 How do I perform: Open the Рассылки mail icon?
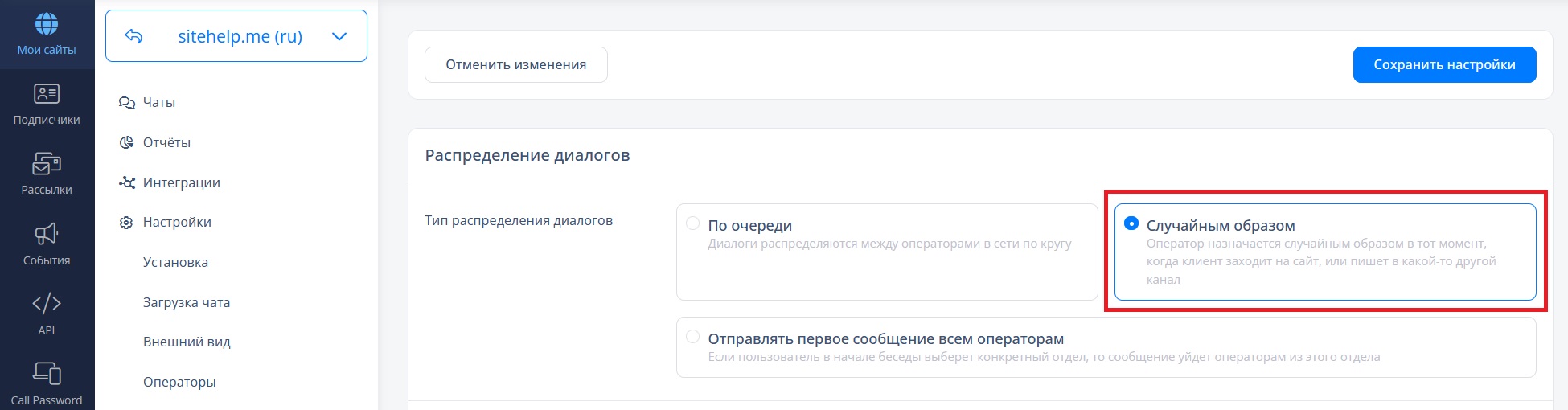click(x=47, y=164)
